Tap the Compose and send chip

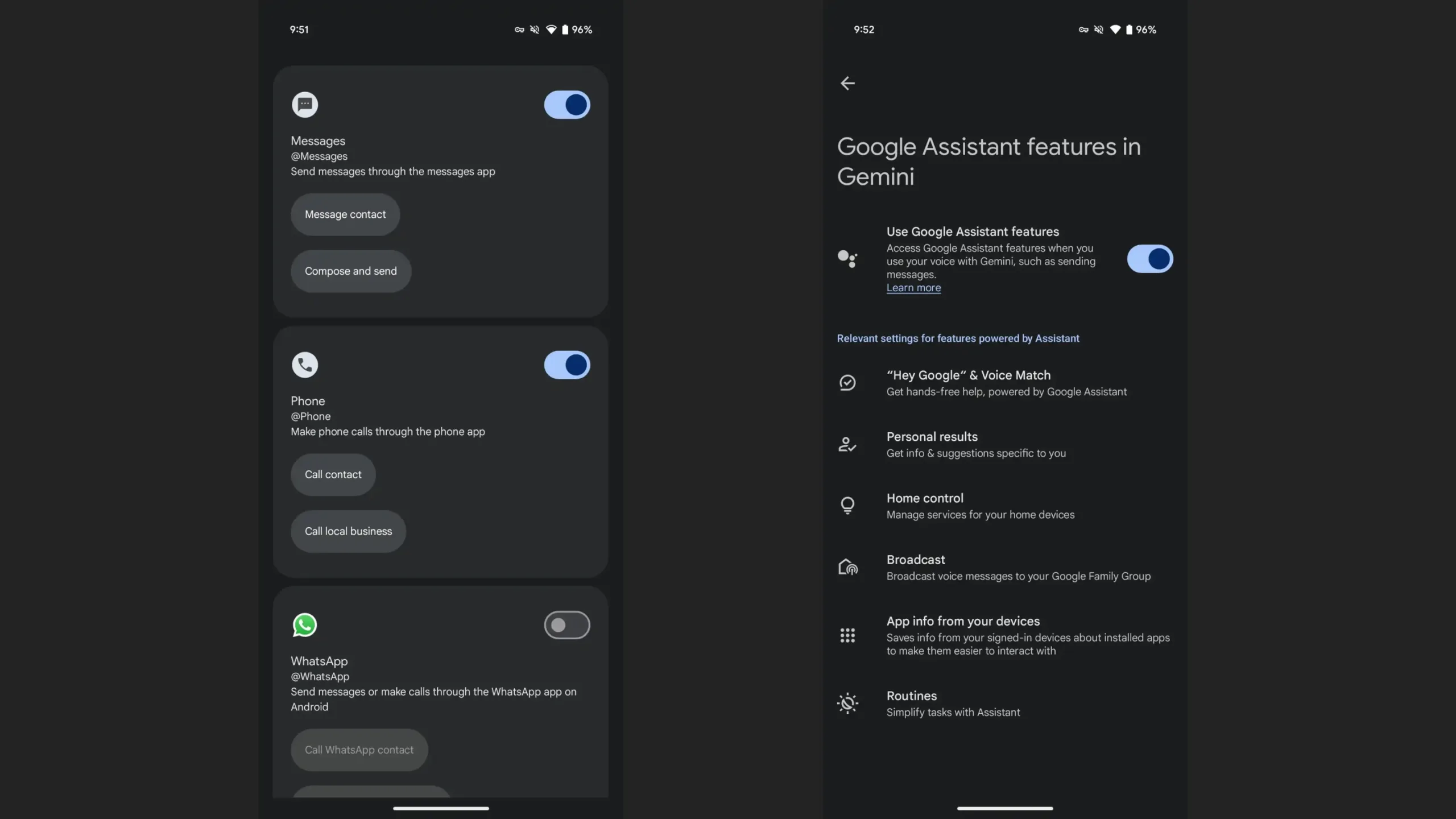pyautogui.click(x=351, y=271)
